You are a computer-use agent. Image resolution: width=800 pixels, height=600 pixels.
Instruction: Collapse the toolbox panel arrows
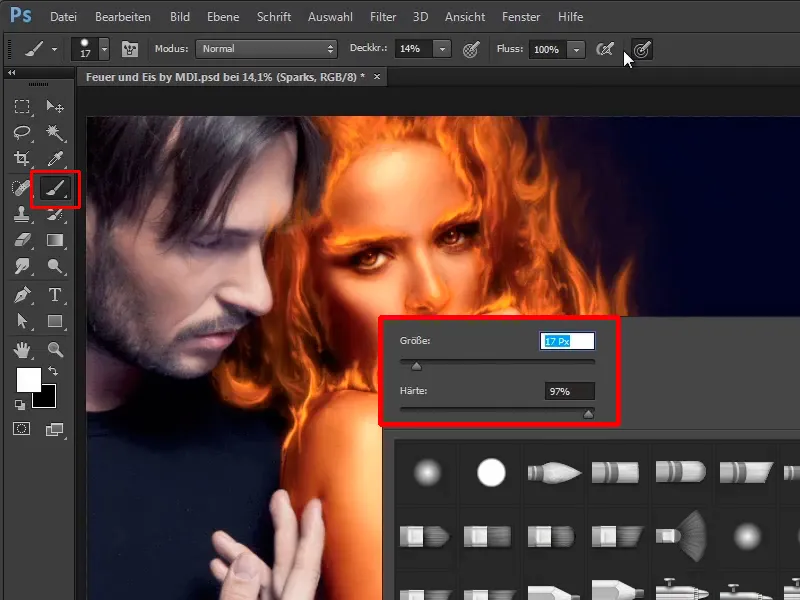pyautogui.click(x=11, y=72)
